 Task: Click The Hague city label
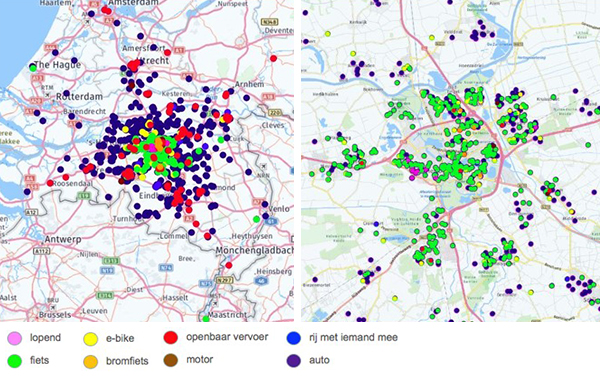57,65
